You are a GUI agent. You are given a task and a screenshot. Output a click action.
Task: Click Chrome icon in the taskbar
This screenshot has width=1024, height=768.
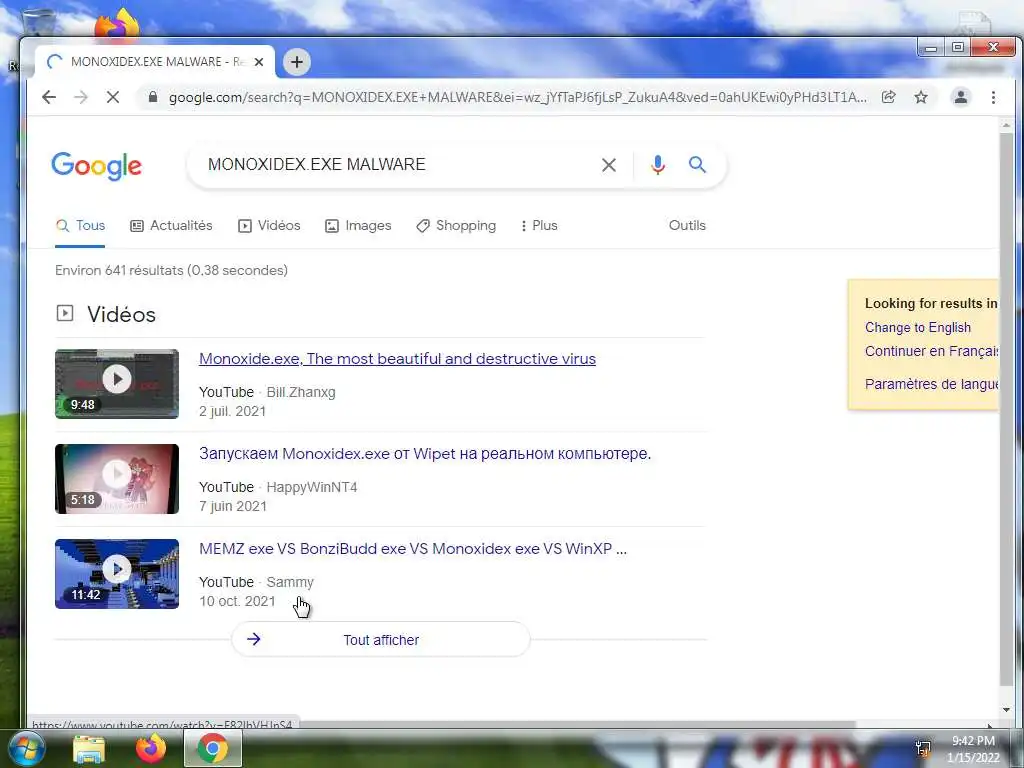coord(212,748)
